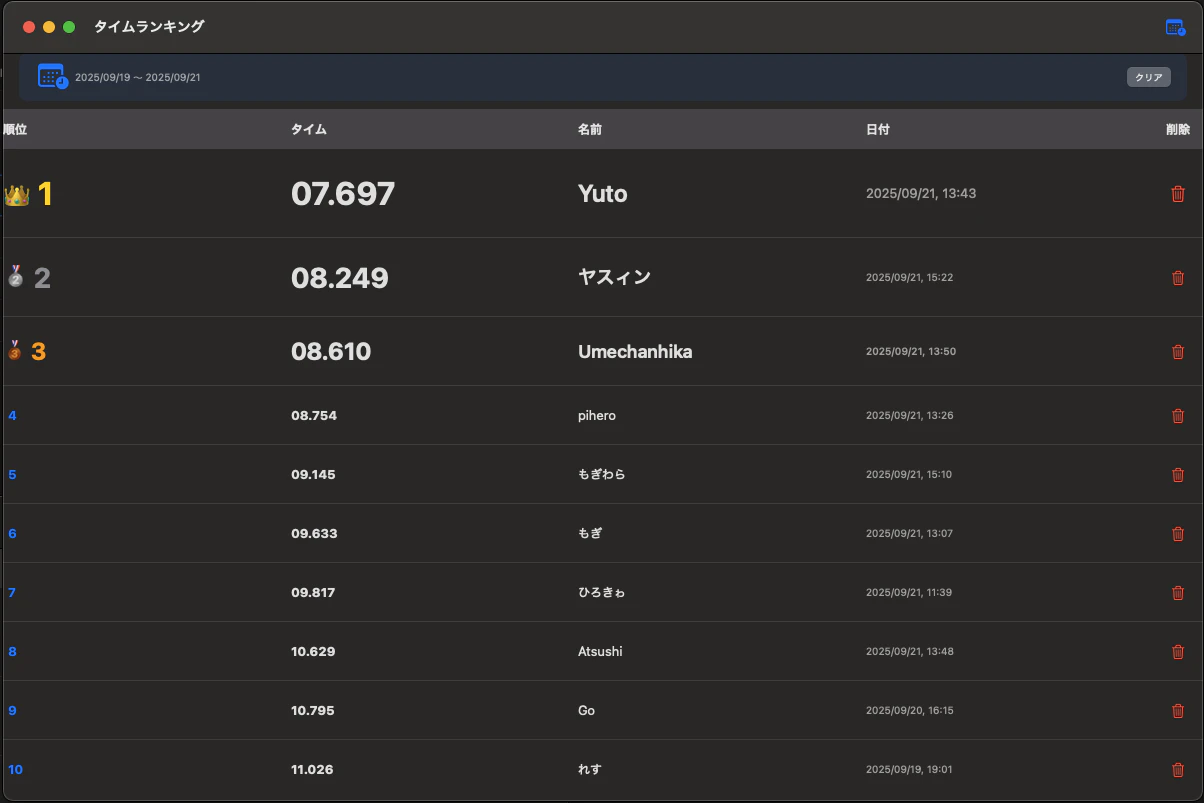Select the time 10.795
This screenshot has height=803, width=1204.
(314, 711)
